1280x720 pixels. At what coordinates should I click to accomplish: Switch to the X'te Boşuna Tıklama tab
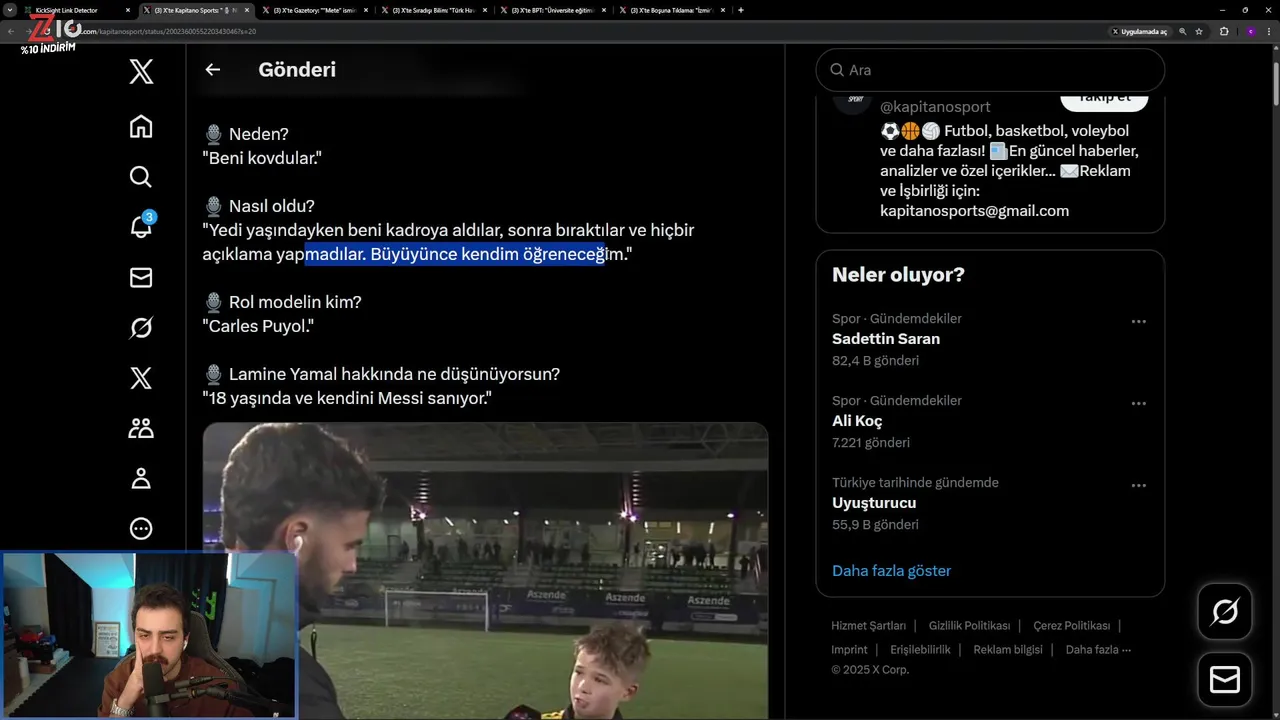(x=670, y=10)
